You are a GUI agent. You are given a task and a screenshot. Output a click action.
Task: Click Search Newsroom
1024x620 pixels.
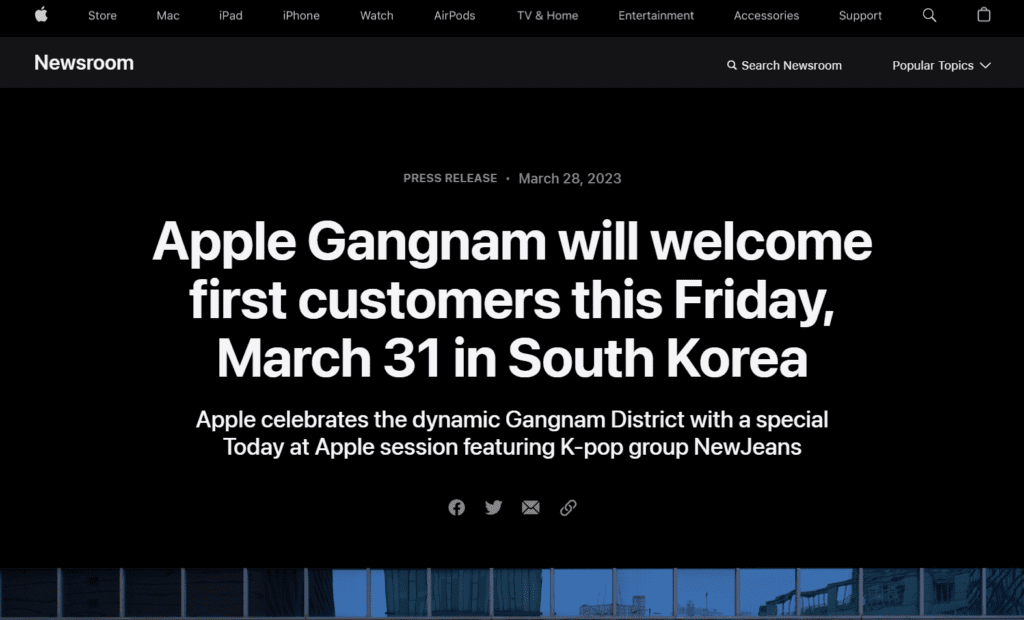pos(784,65)
